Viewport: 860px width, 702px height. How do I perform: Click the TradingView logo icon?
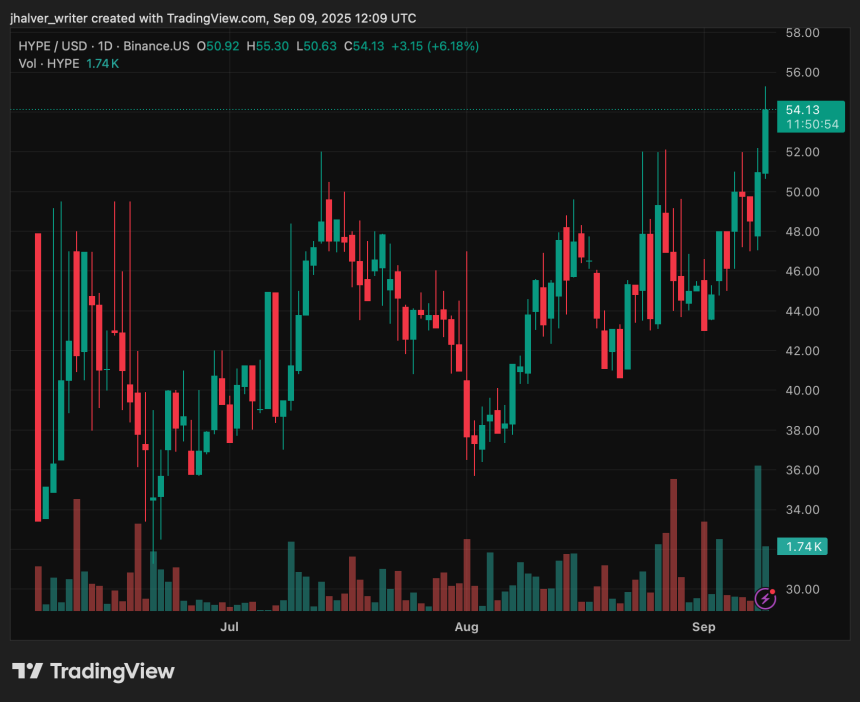coord(27,671)
